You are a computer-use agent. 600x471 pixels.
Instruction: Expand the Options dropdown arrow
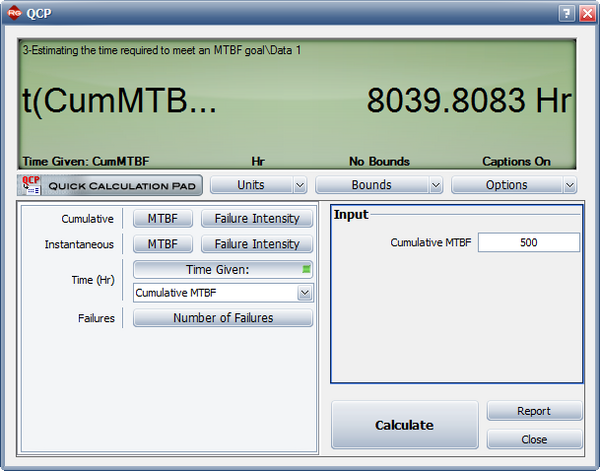(x=570, y=185)
